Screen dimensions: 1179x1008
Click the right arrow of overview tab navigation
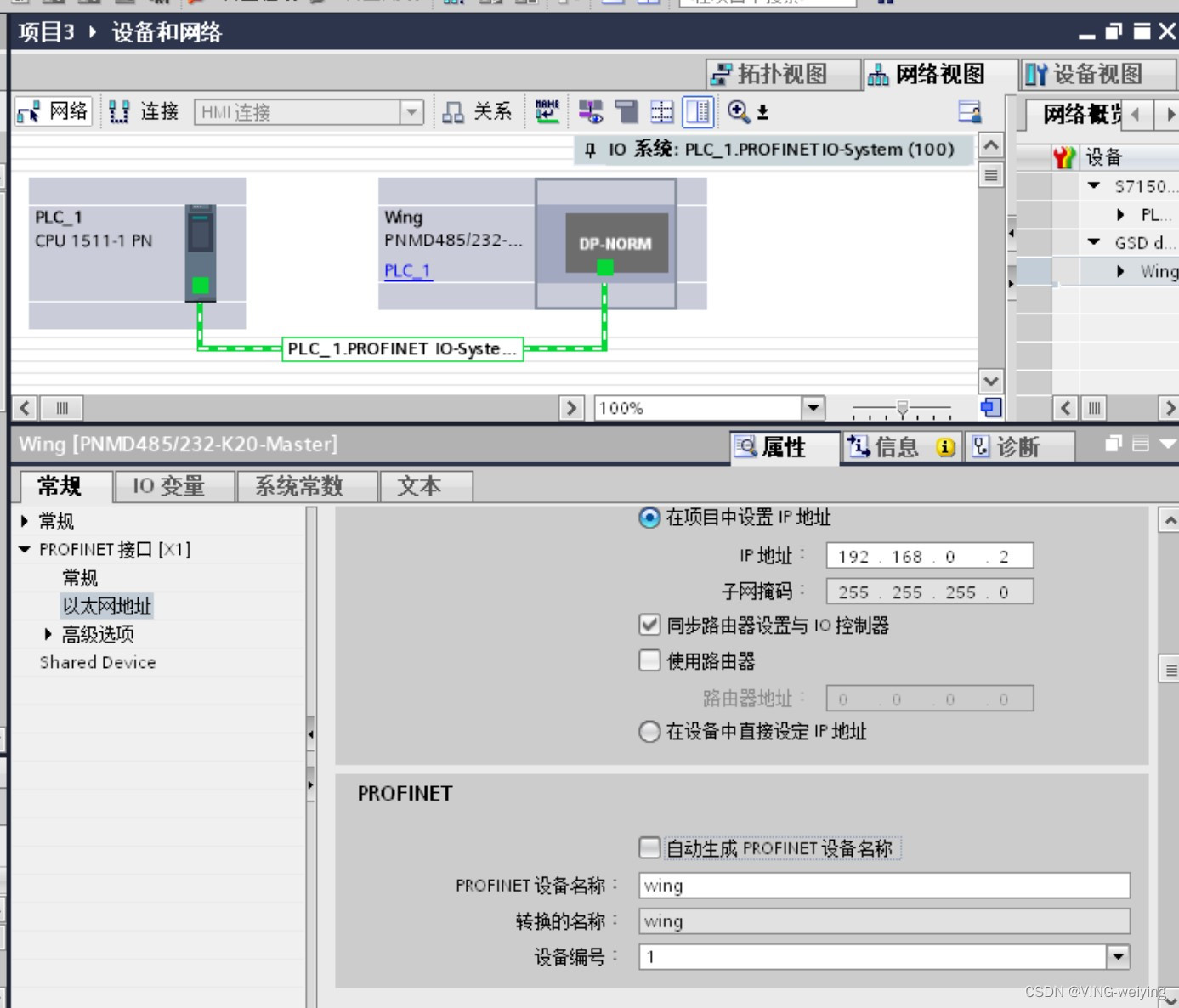(1170, 114)
